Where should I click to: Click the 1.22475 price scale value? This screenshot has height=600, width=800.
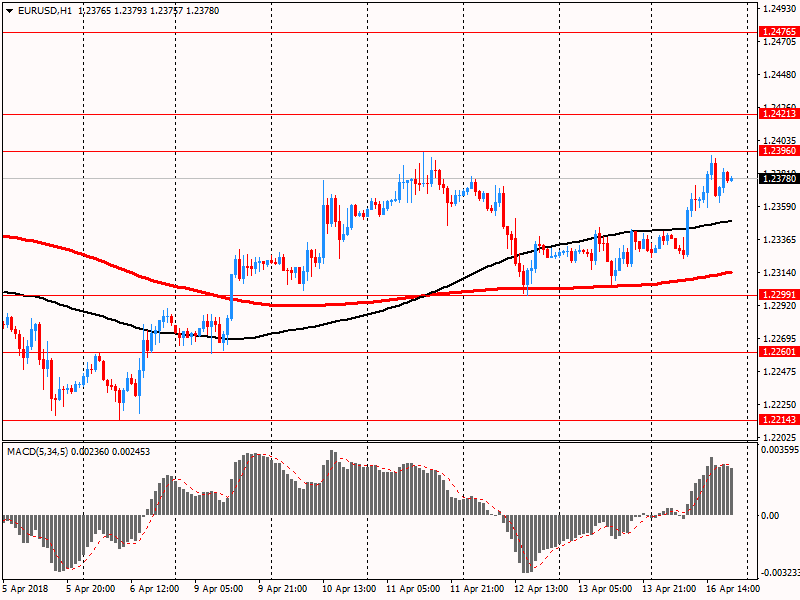pos(779,371)
